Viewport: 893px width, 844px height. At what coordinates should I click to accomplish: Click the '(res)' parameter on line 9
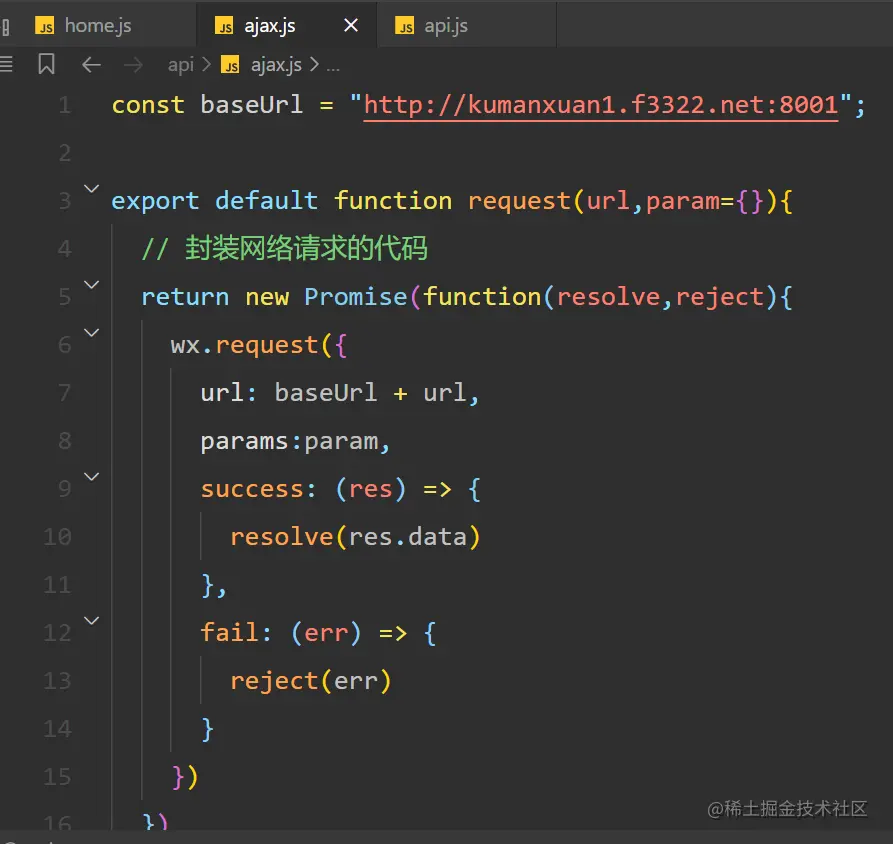pos(371,490)
